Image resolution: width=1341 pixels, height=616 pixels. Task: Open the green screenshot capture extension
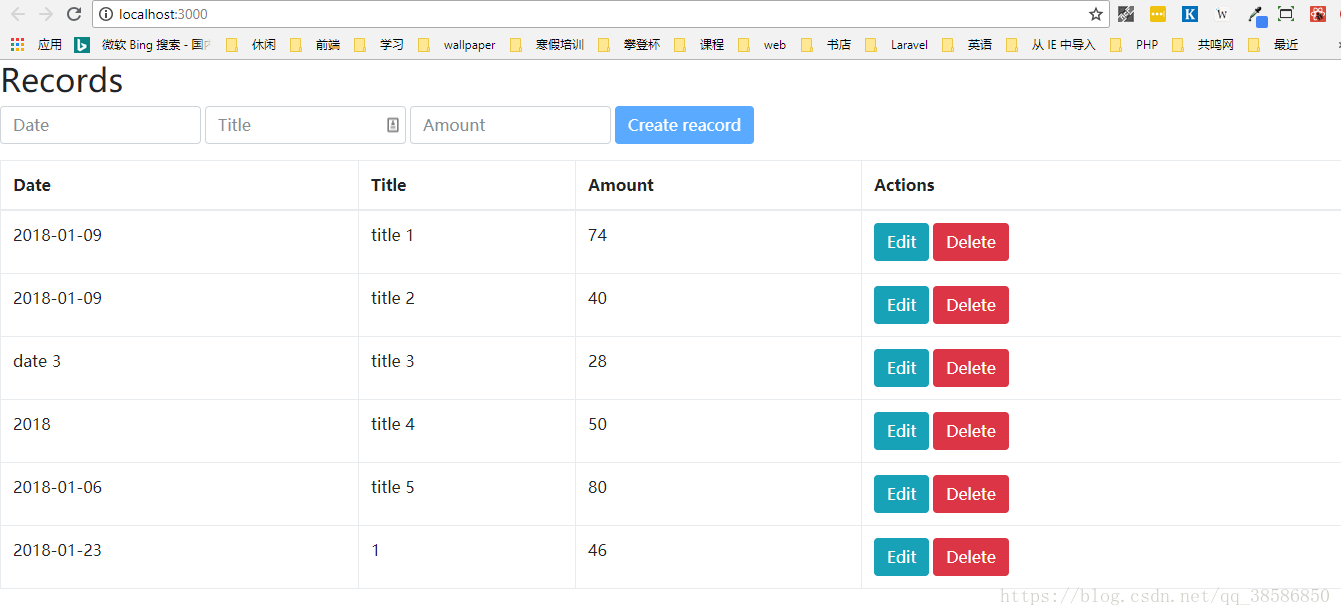tap(1286, 14)
